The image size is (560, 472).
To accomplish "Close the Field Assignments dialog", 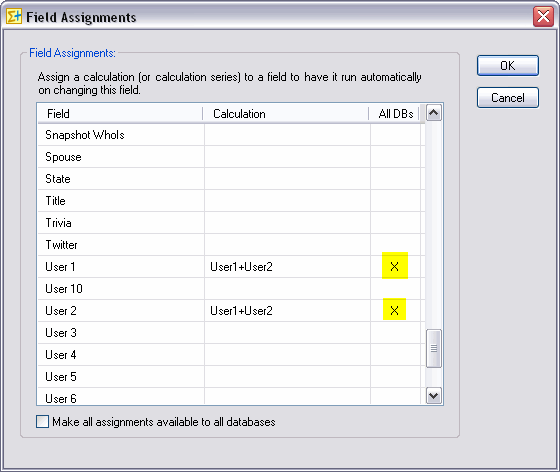I will [543, 16].
